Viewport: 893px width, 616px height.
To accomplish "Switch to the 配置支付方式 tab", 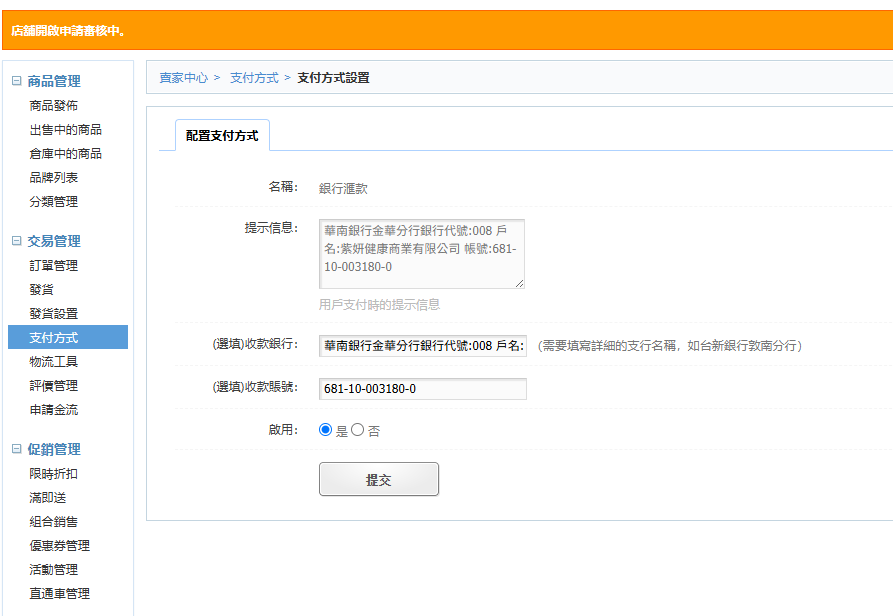I will (x=222, y=136).
